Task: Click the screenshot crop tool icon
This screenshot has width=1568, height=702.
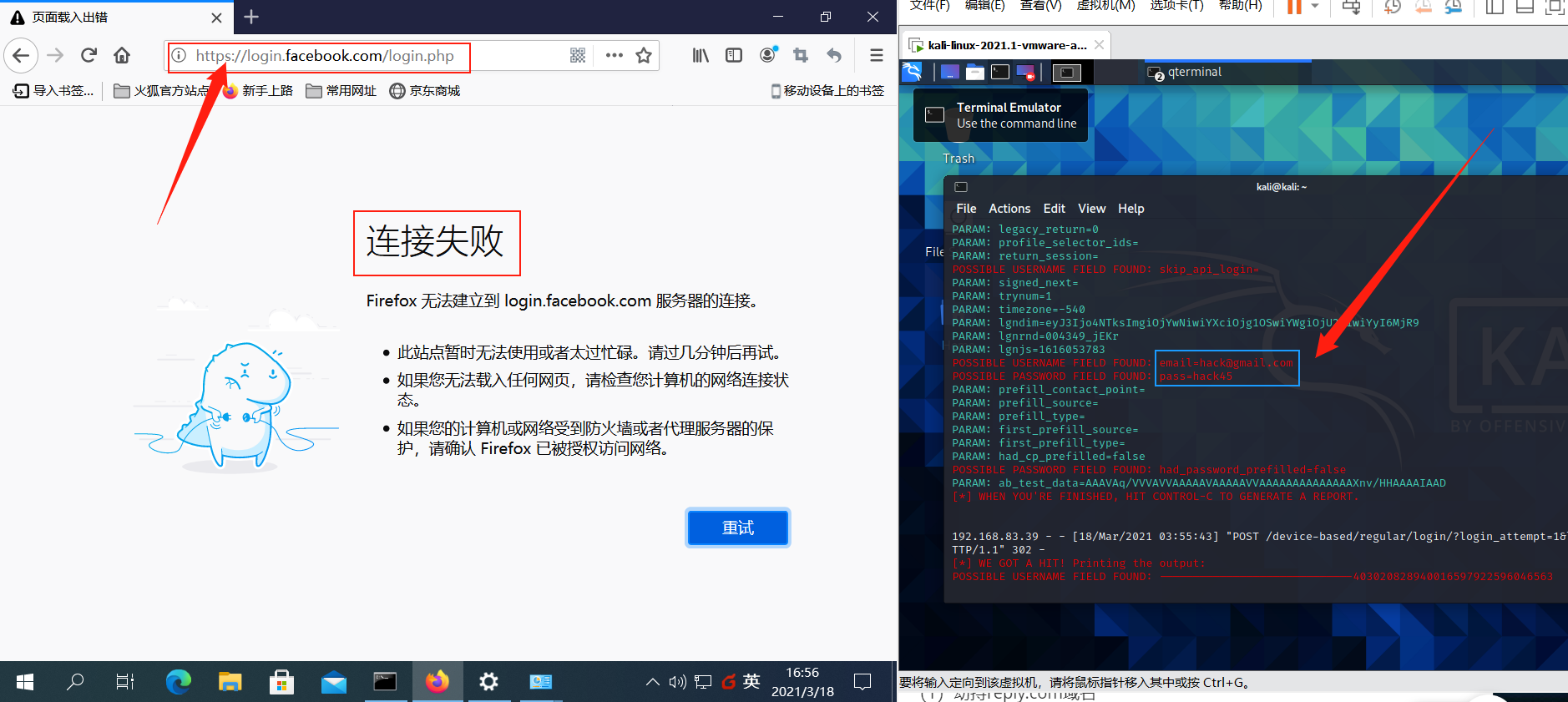Action: pos(801,56)
